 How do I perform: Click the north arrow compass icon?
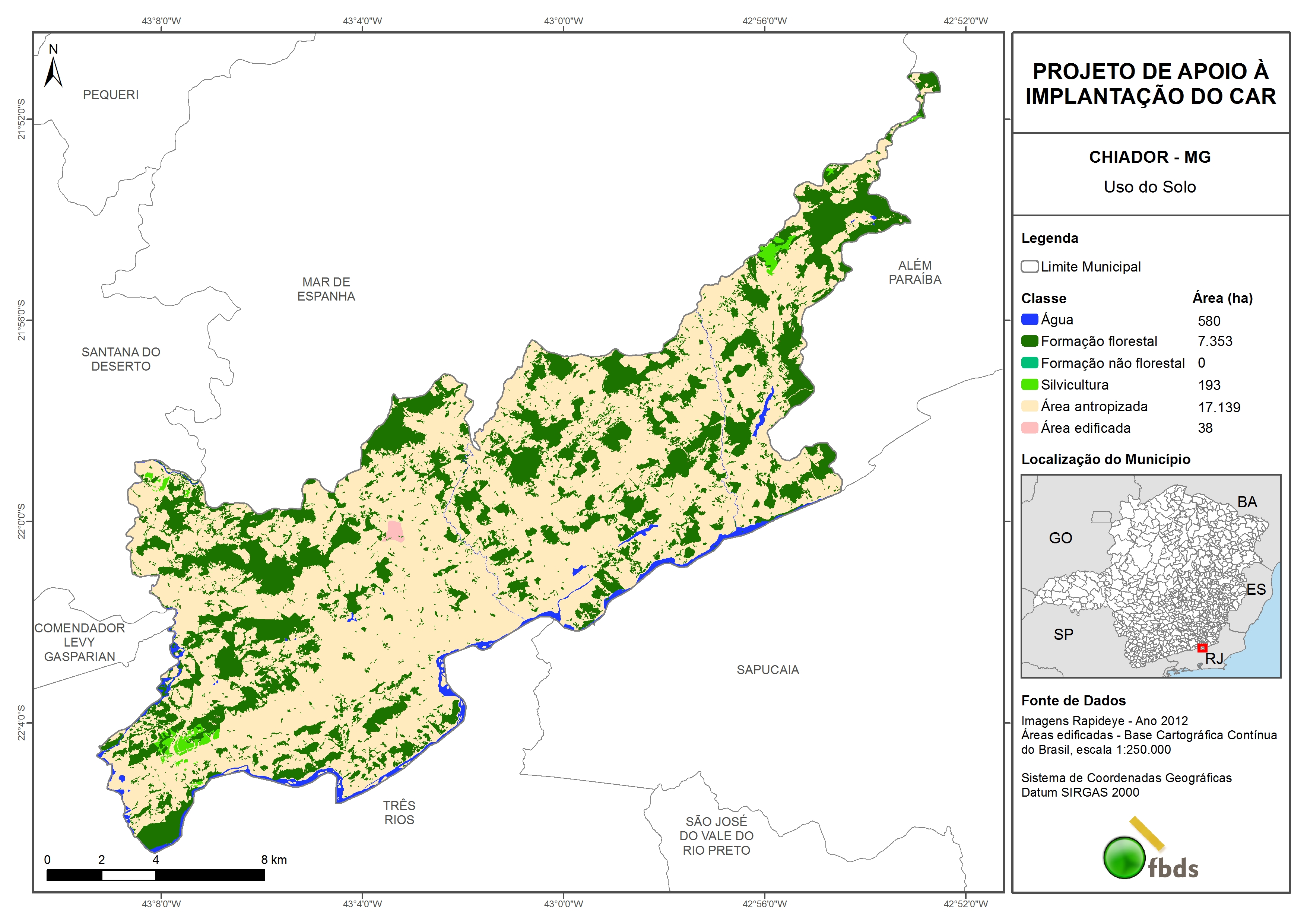coord(53,72)
